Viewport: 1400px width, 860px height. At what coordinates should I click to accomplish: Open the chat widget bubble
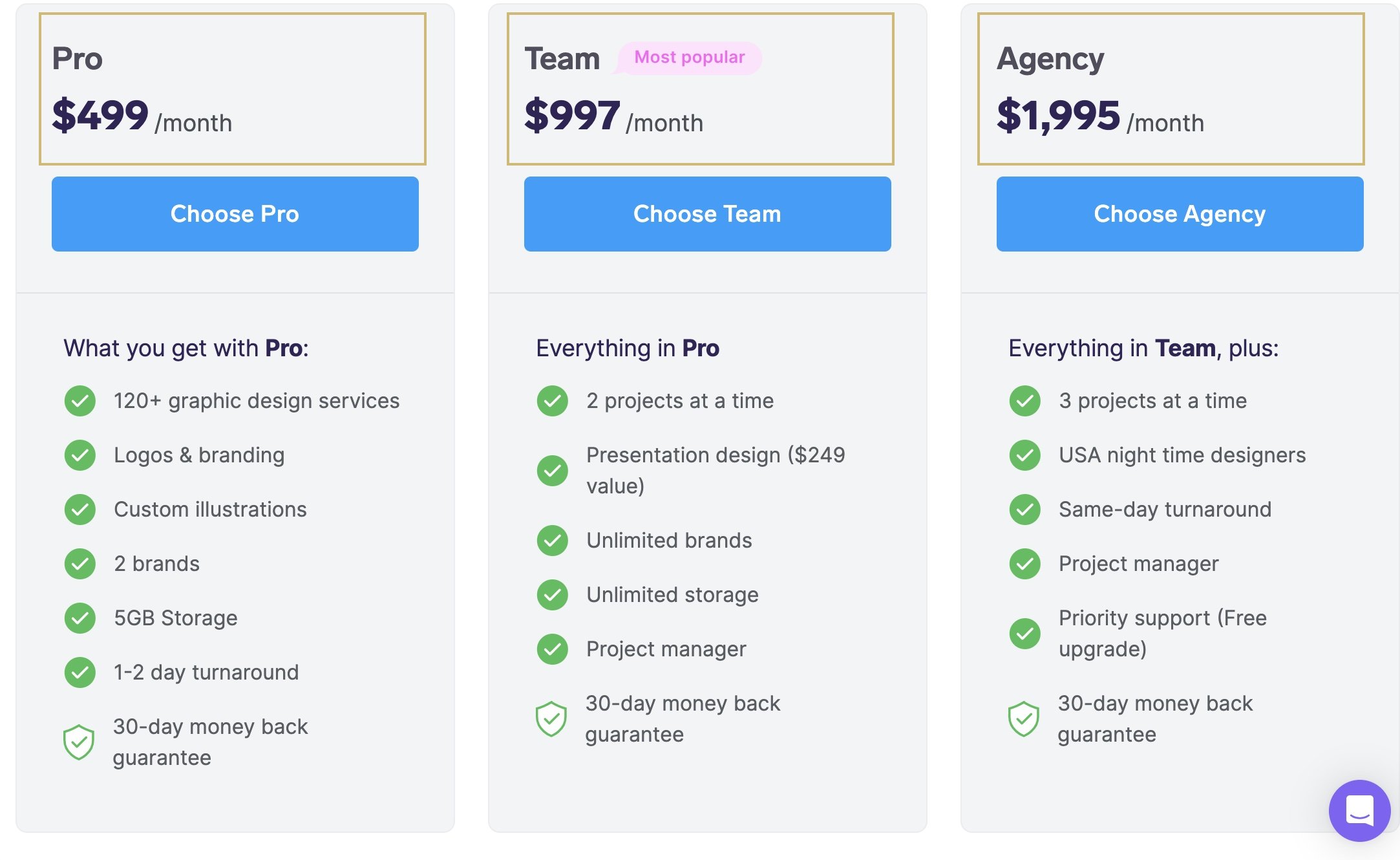pos(1359,810)
